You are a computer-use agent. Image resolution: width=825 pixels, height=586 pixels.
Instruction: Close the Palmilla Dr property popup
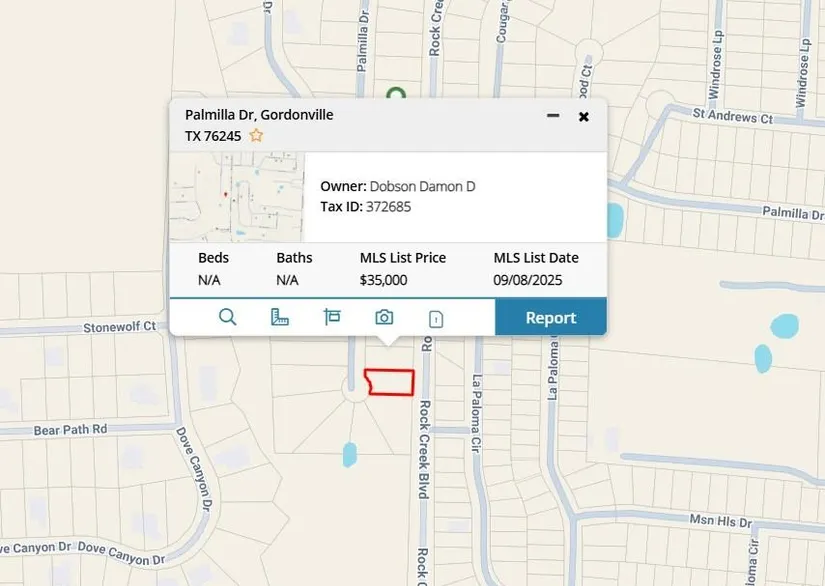click(584, 116)
